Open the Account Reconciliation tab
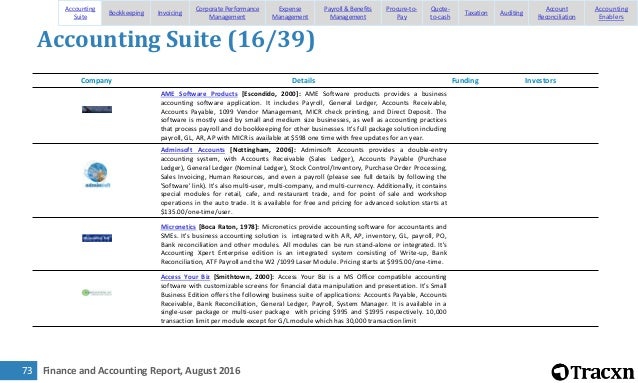 556,13
